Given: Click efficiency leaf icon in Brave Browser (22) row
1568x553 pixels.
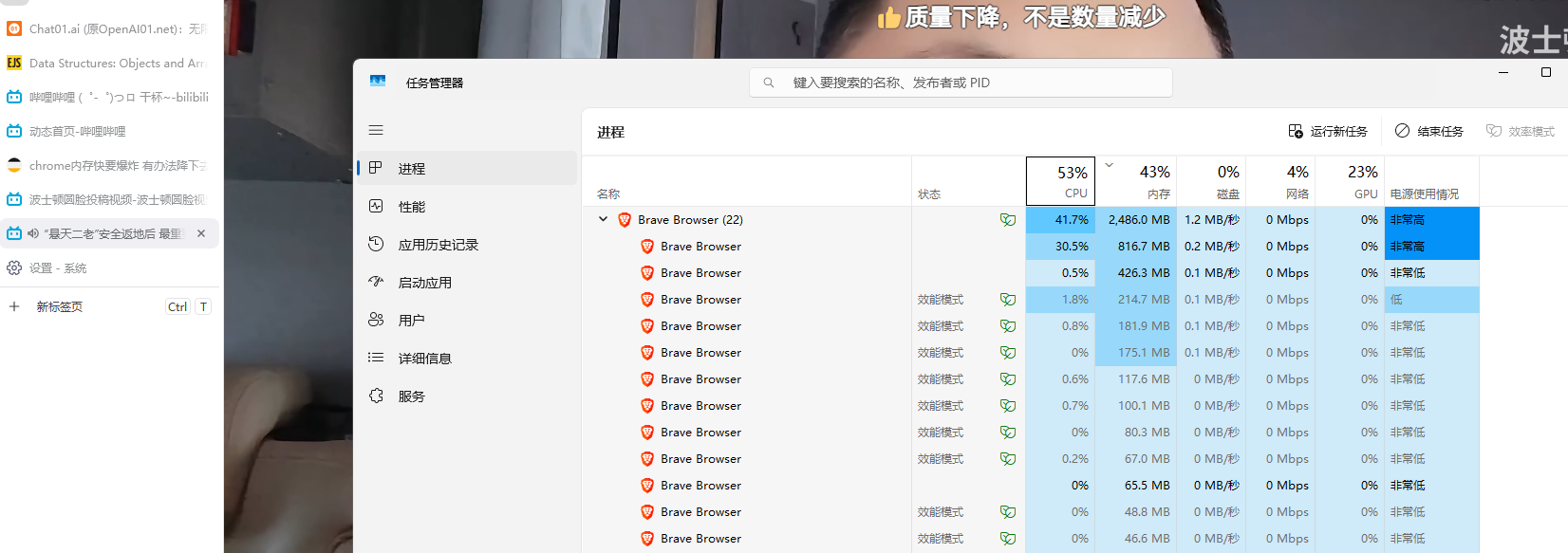Looking at the screenshot, I should [1008, 220].
